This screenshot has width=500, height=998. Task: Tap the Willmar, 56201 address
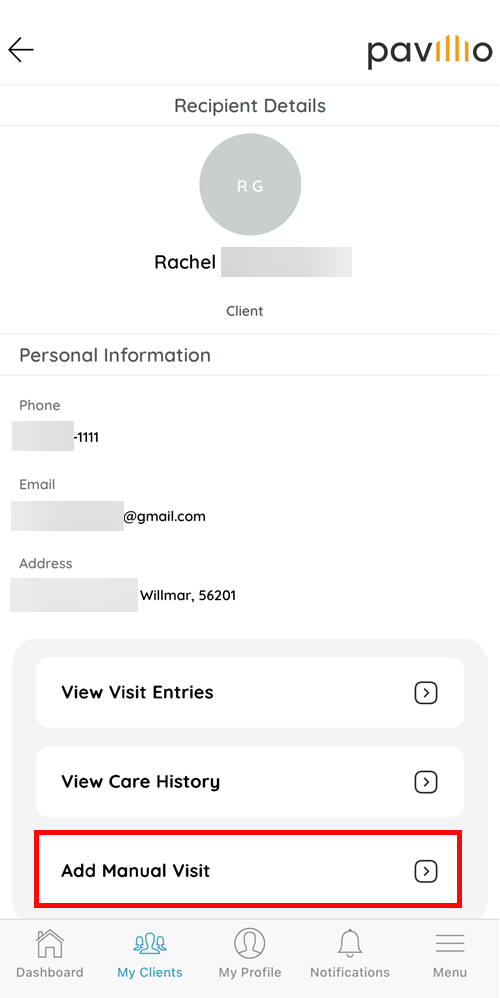pyautogui.click(x=123, y=596)
